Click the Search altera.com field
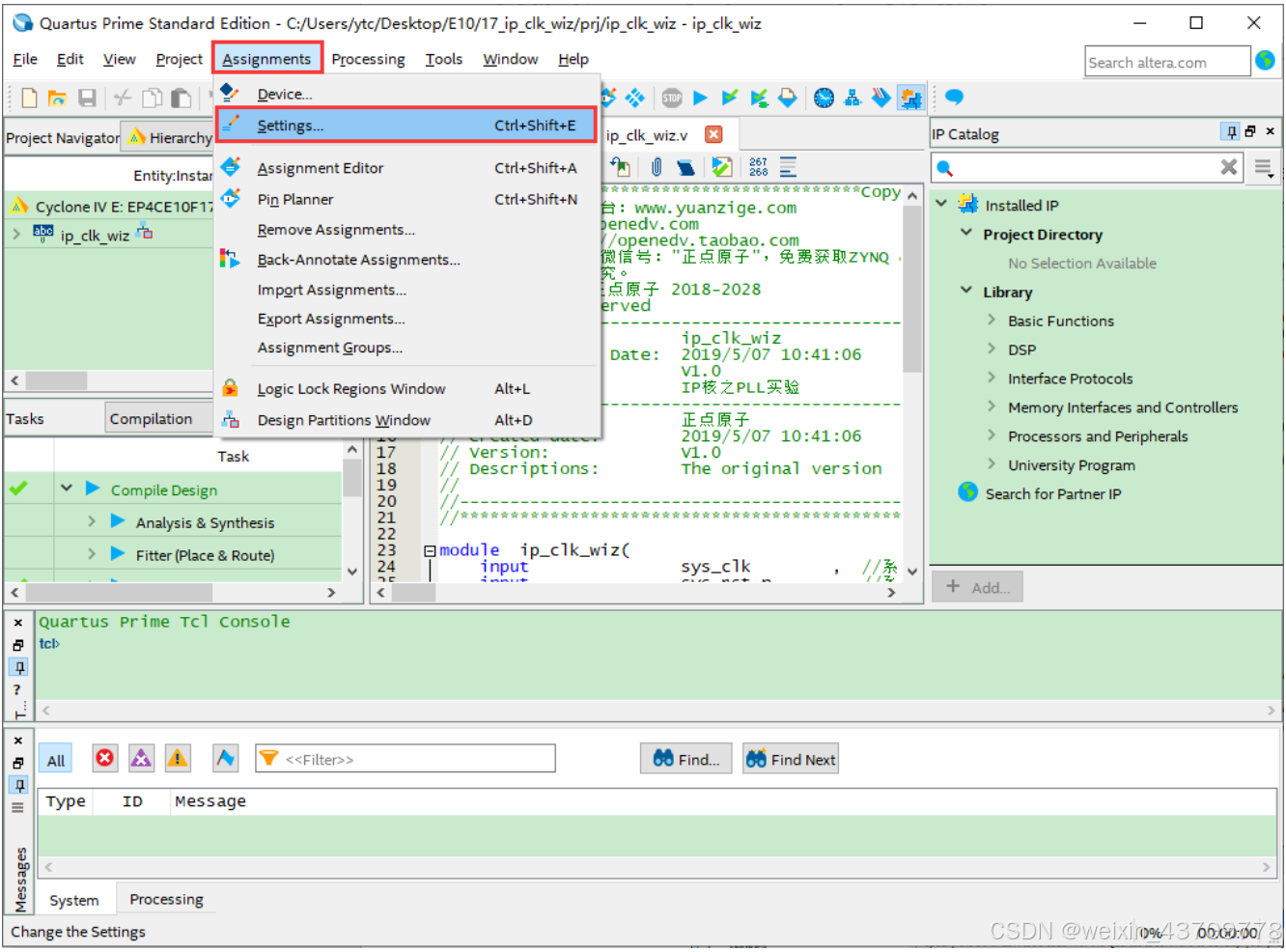This screenshot has height=952, width=1286. tap(1166, 62)
